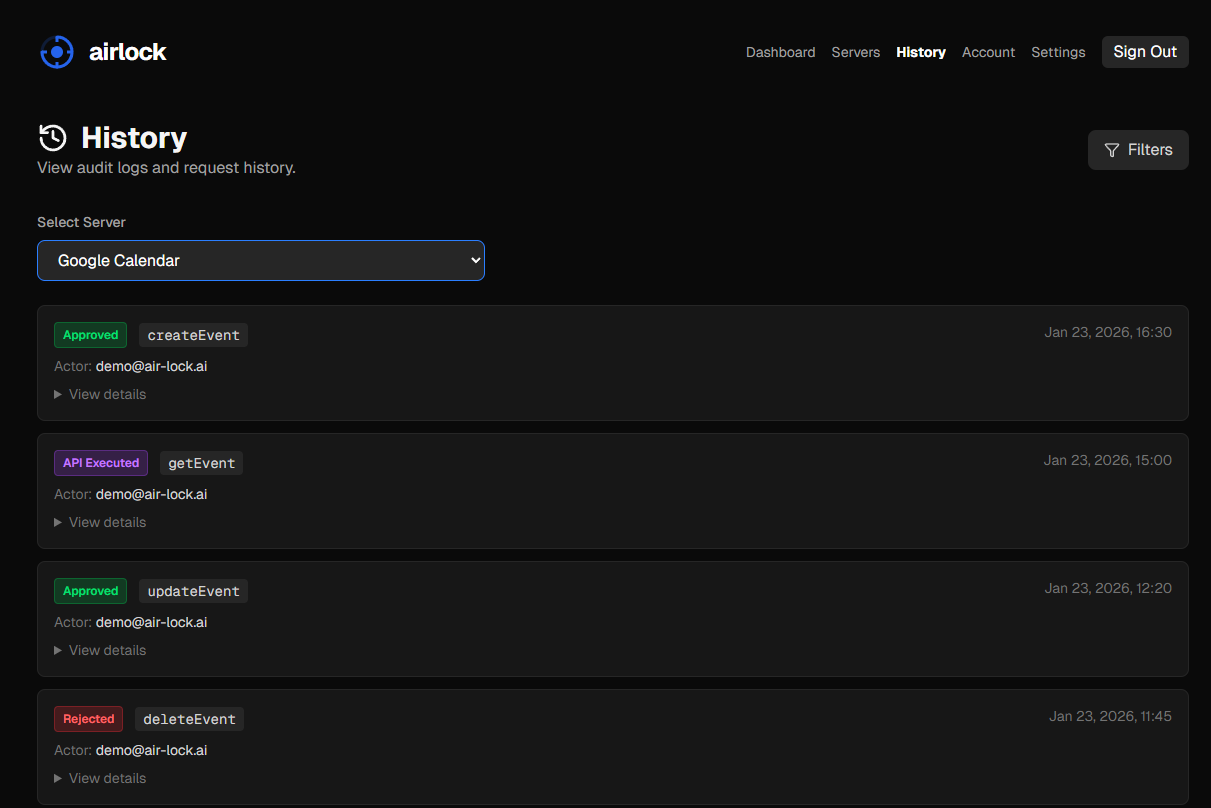Click the History page heading
This screenshot has width=1211, height=808.
134,138
